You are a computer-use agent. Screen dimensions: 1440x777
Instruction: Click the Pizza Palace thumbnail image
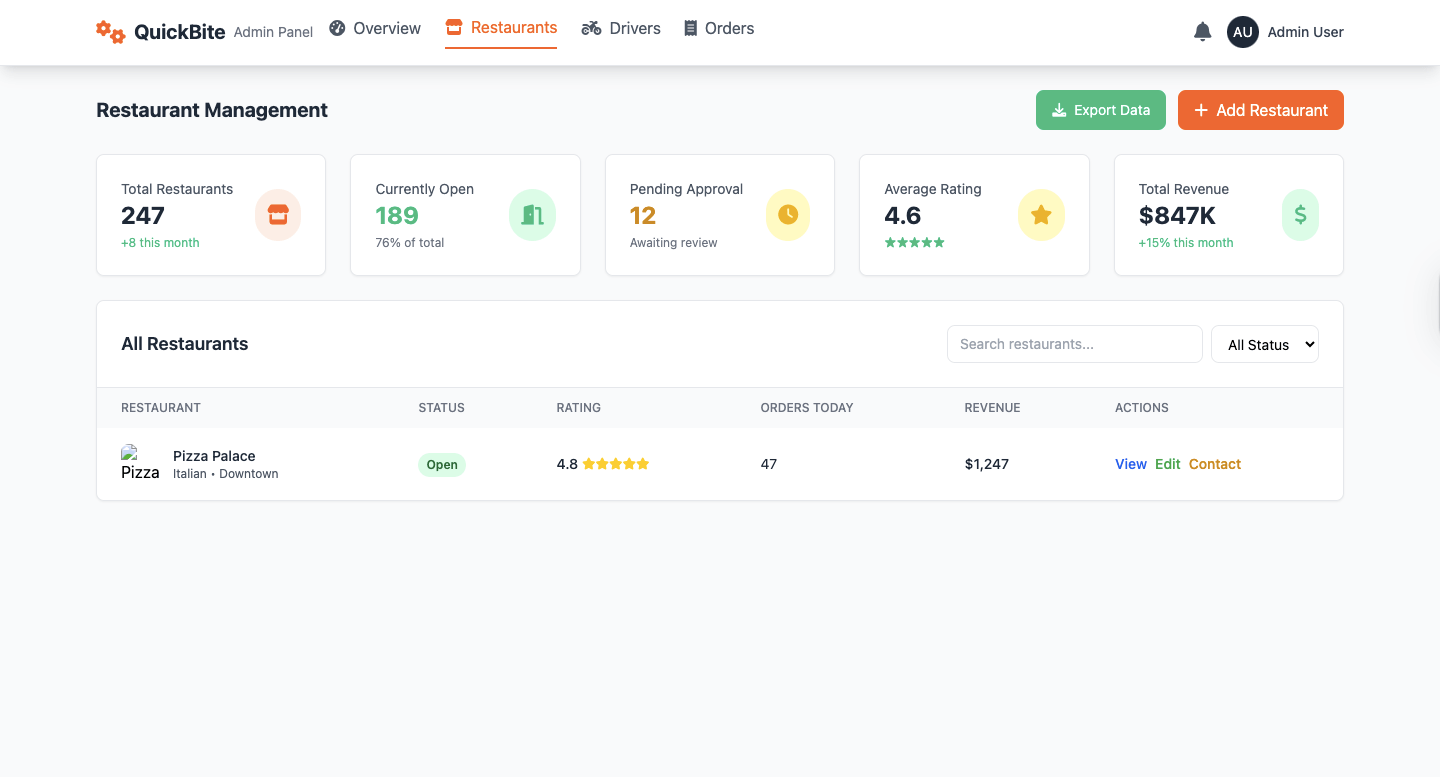click(x=140, y=463)
